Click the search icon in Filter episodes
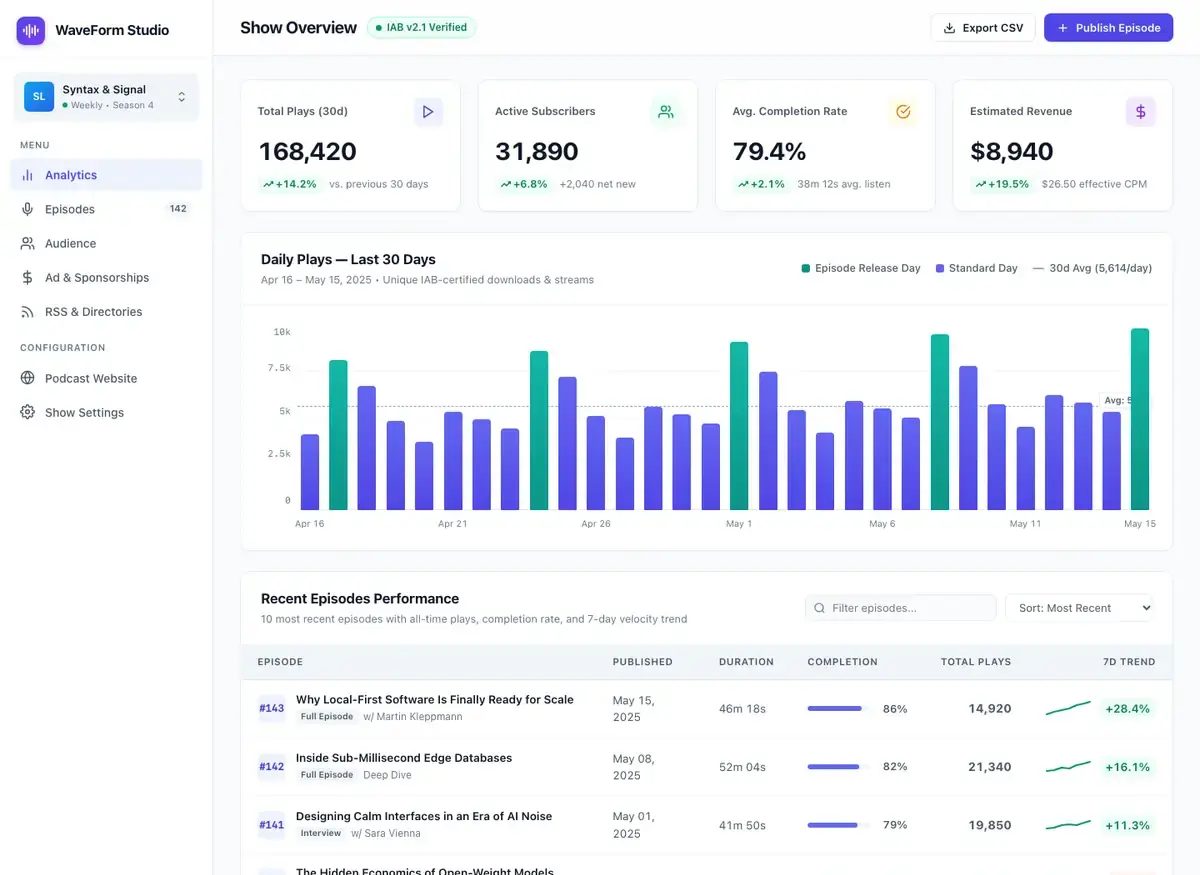This screenshot has height=875, width=1200. [x=820, y=608]
